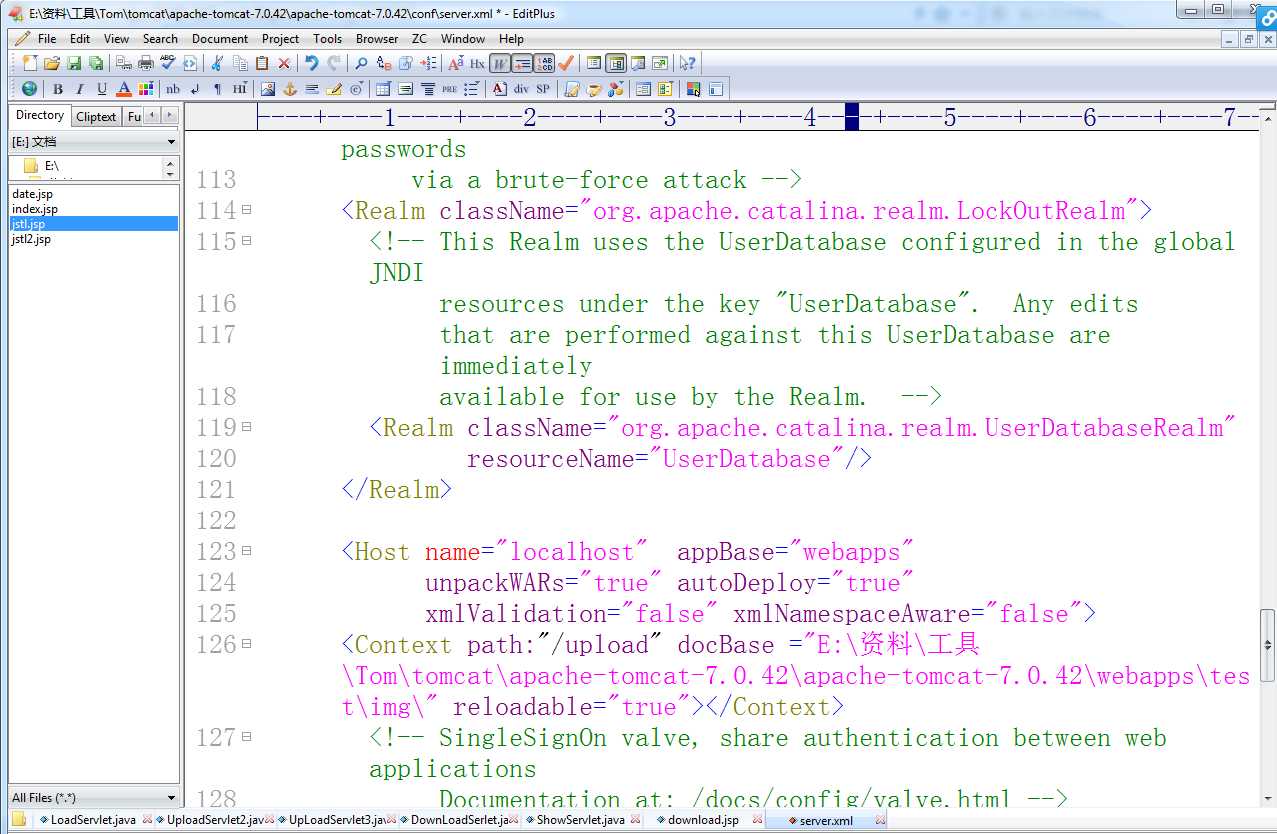Close the server.xml document tab
Screen dimensions: 1277x834
880,820
